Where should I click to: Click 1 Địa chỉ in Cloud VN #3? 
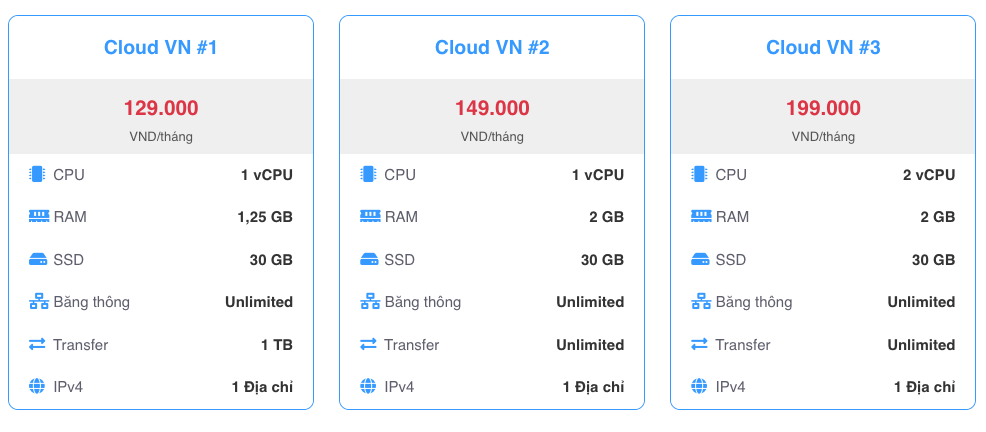925,387
